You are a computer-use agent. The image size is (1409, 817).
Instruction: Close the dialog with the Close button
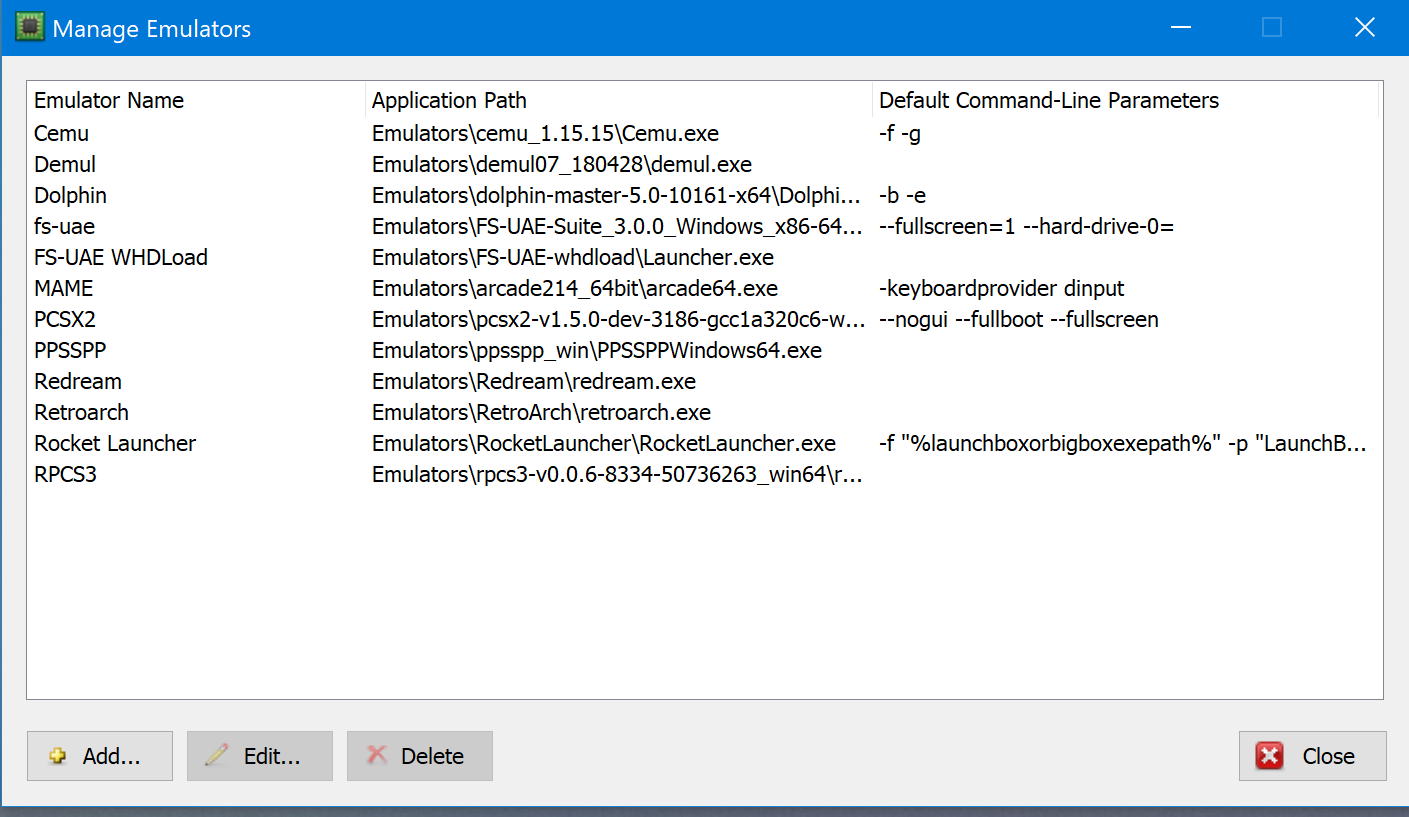pos(1313,756)
